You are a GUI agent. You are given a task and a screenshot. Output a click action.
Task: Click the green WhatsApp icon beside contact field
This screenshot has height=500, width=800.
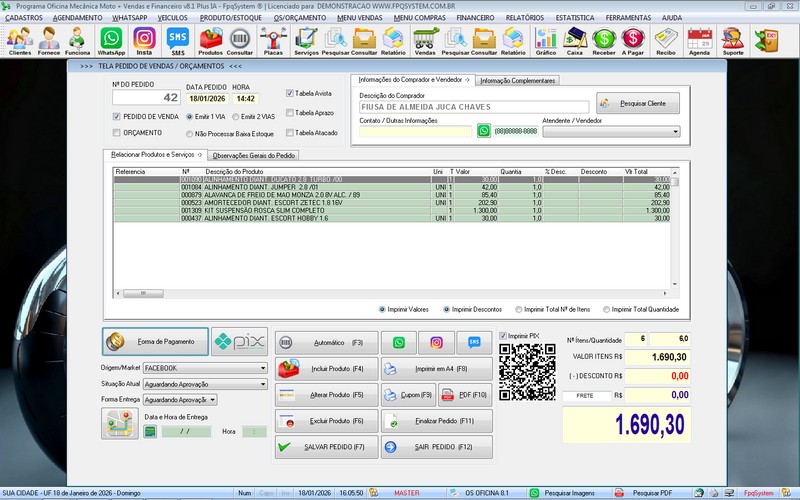484,131
